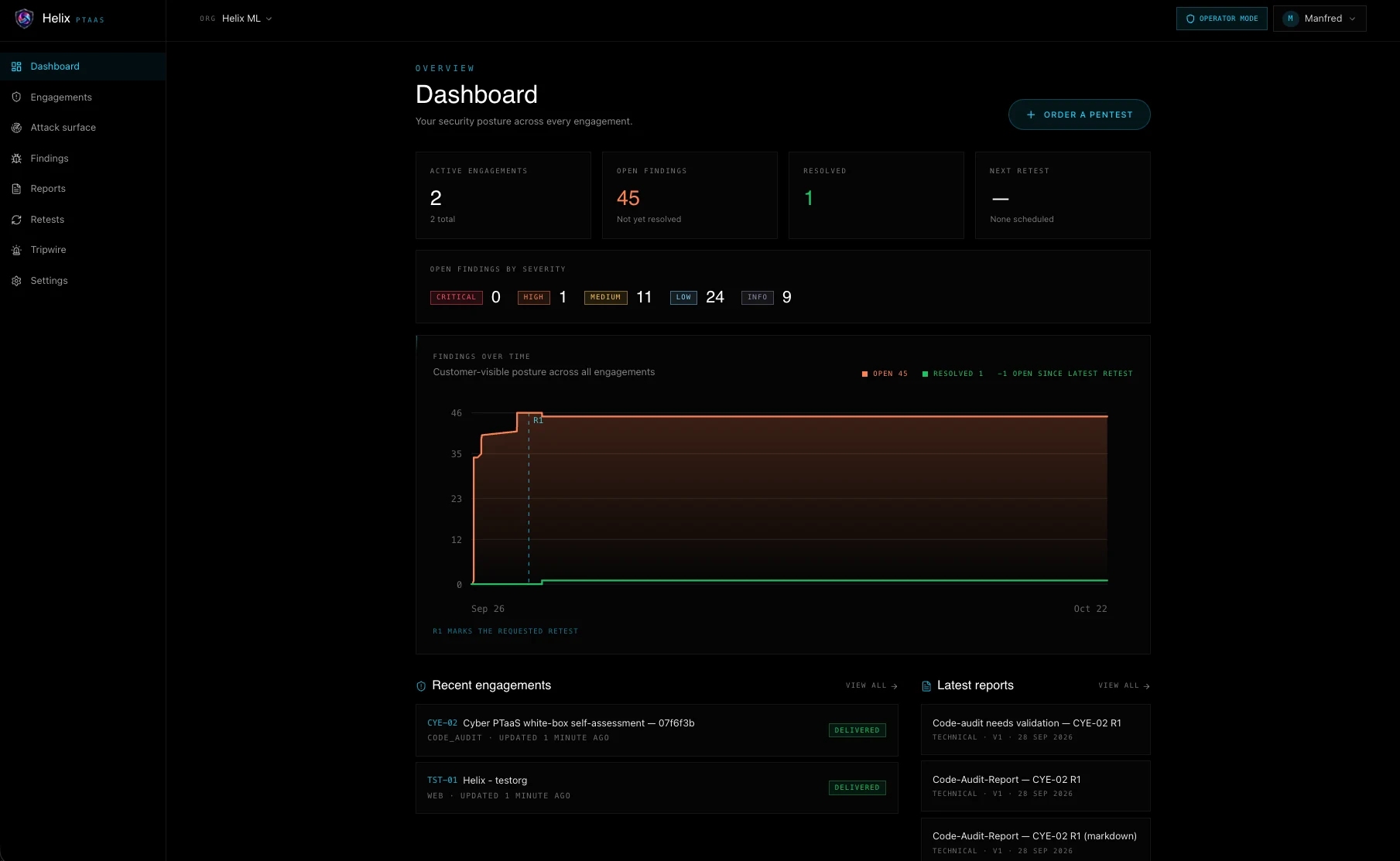Go to Engagements in the sidebar
1400x861 pixels.
coord(83,97)
